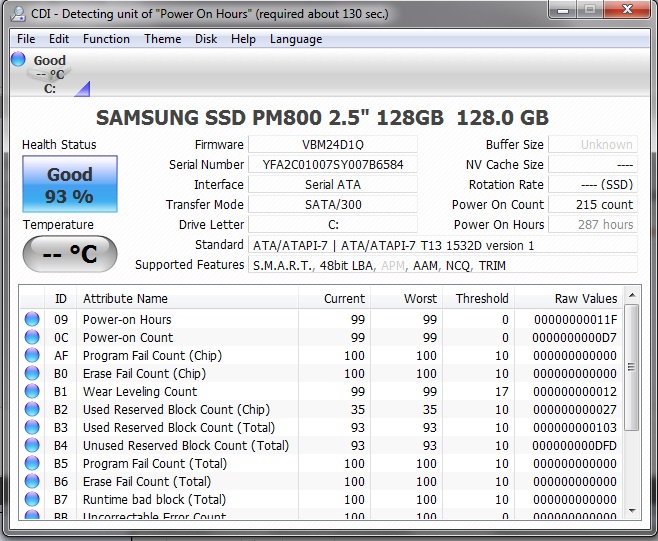The width and height of the screenshot is (658, 541).
Task: Open the Disk menu
Action: click(206, 39)
